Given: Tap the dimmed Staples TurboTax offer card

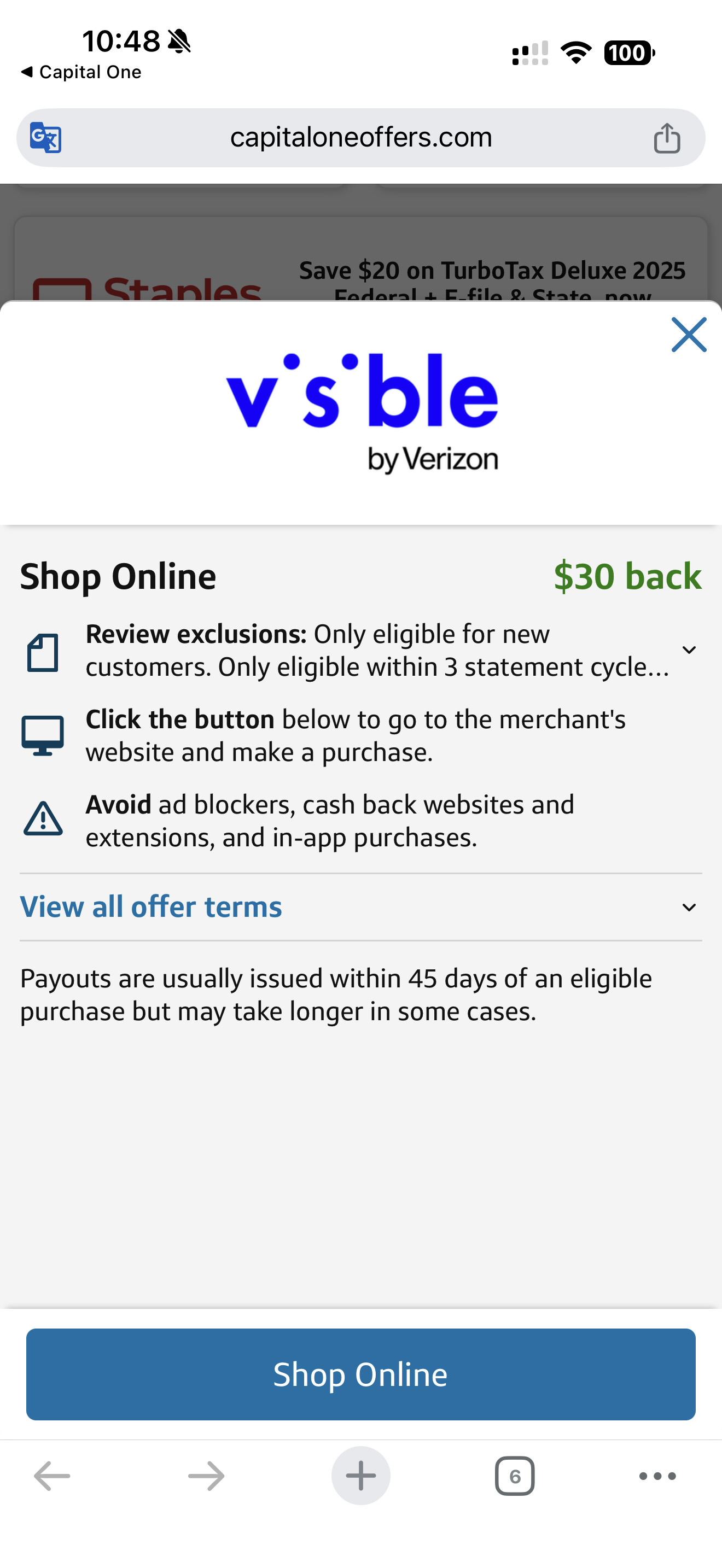Looking at the screenshot, I should 360,262.
